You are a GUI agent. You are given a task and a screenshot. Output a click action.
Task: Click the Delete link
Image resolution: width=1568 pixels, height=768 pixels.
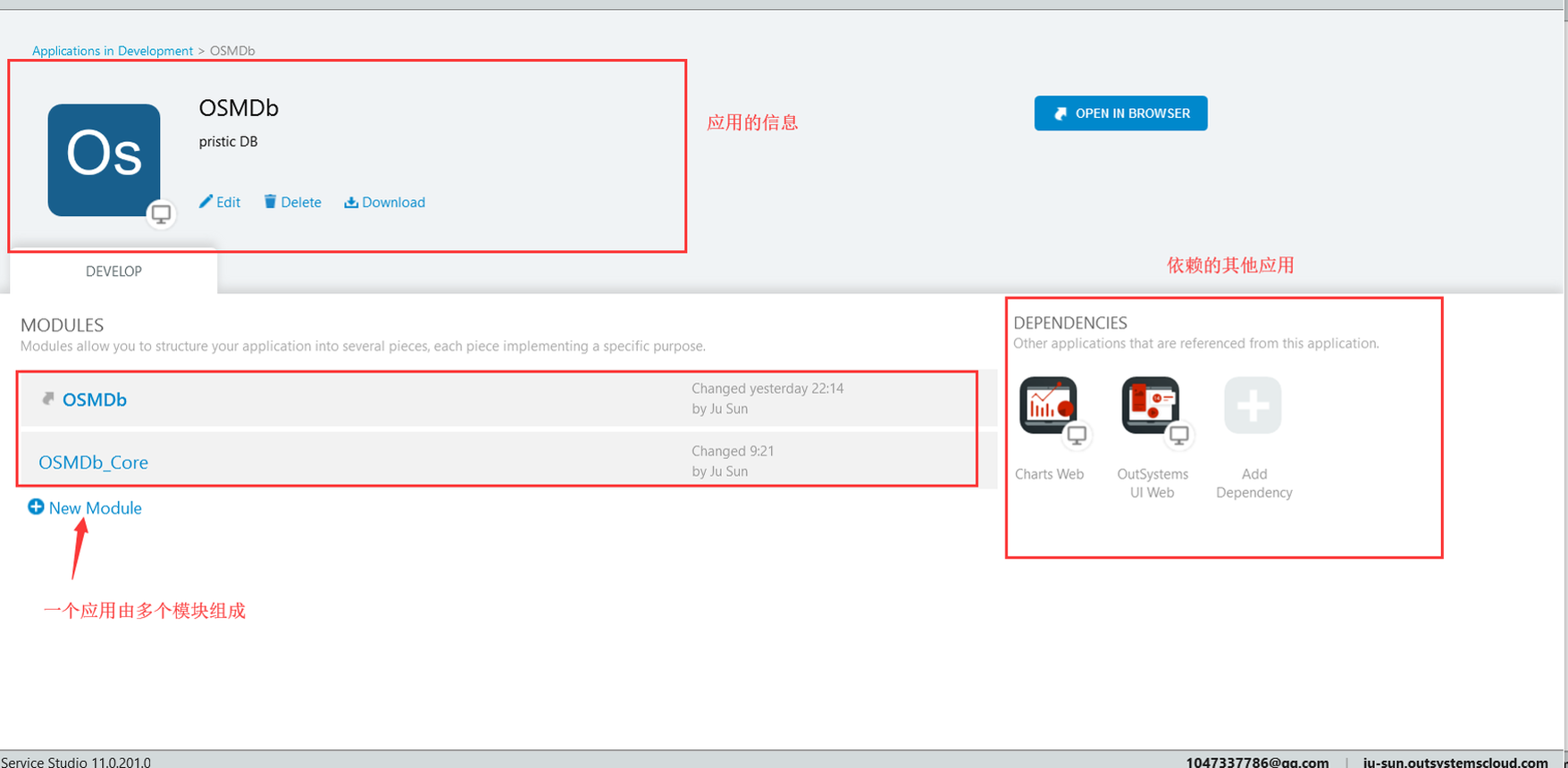point(301,202)
